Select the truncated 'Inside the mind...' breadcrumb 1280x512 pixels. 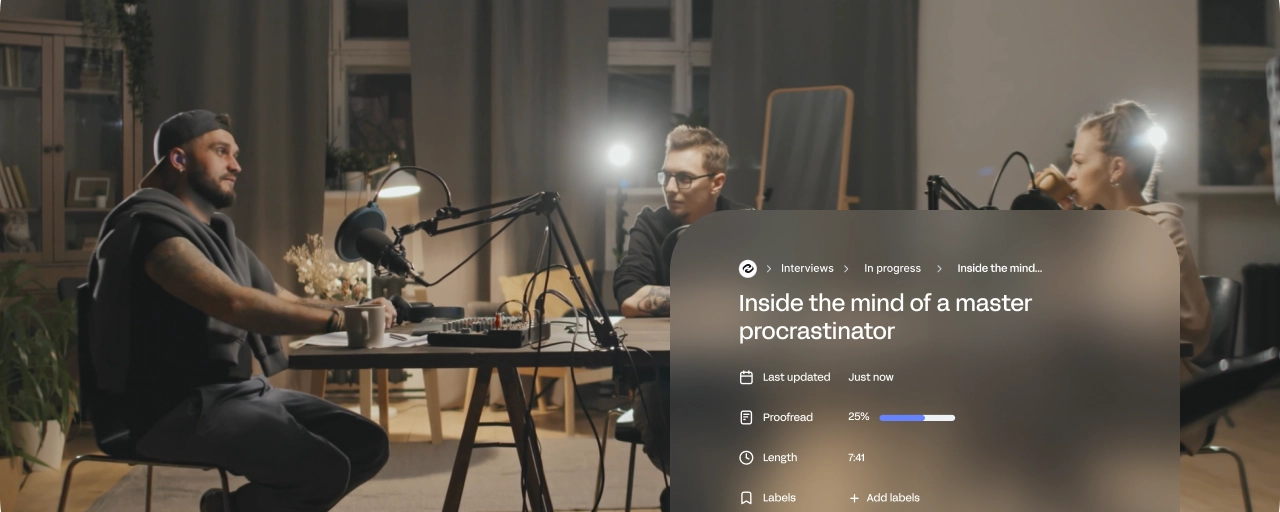999,269
